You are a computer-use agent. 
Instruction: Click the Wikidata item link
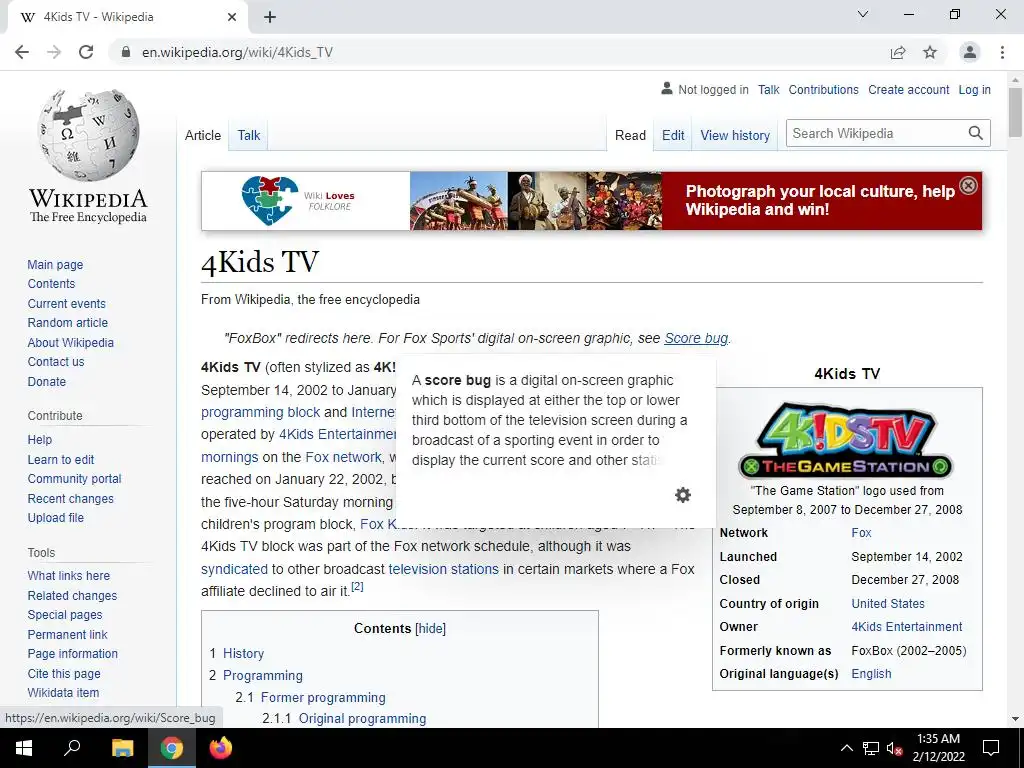pyautogui.click(x=63, y=692)
